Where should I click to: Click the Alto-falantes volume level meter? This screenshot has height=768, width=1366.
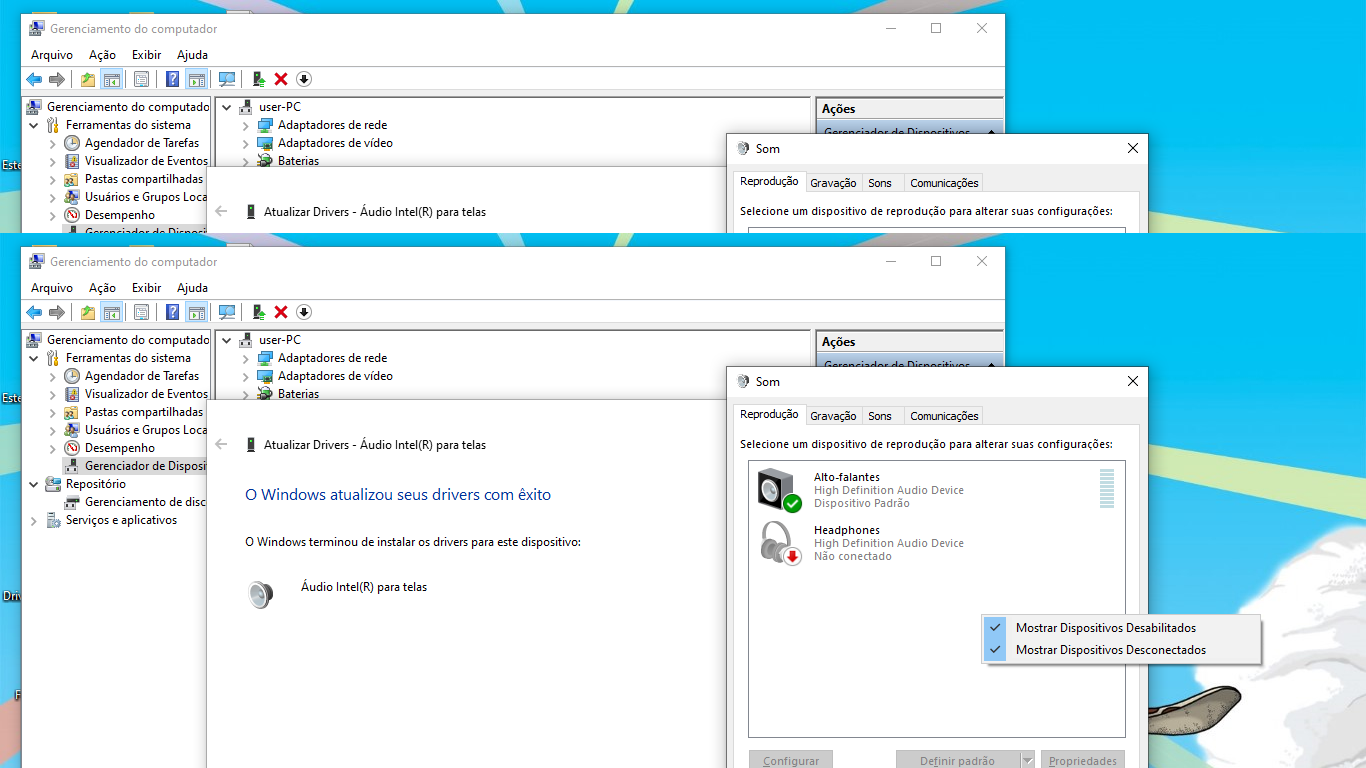(1107, 489)
